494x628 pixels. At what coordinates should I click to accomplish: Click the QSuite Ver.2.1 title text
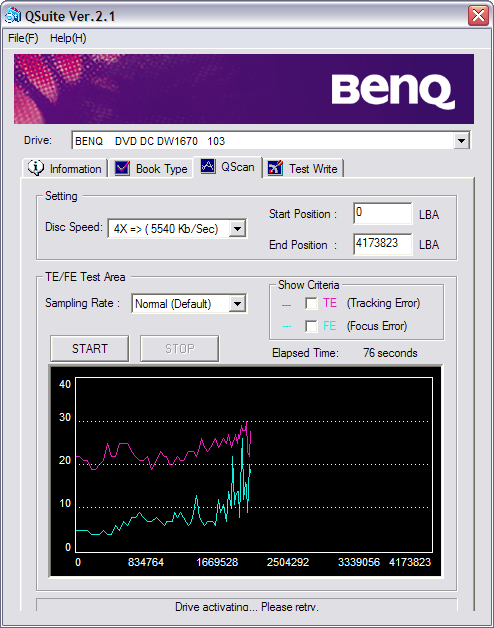70,16
